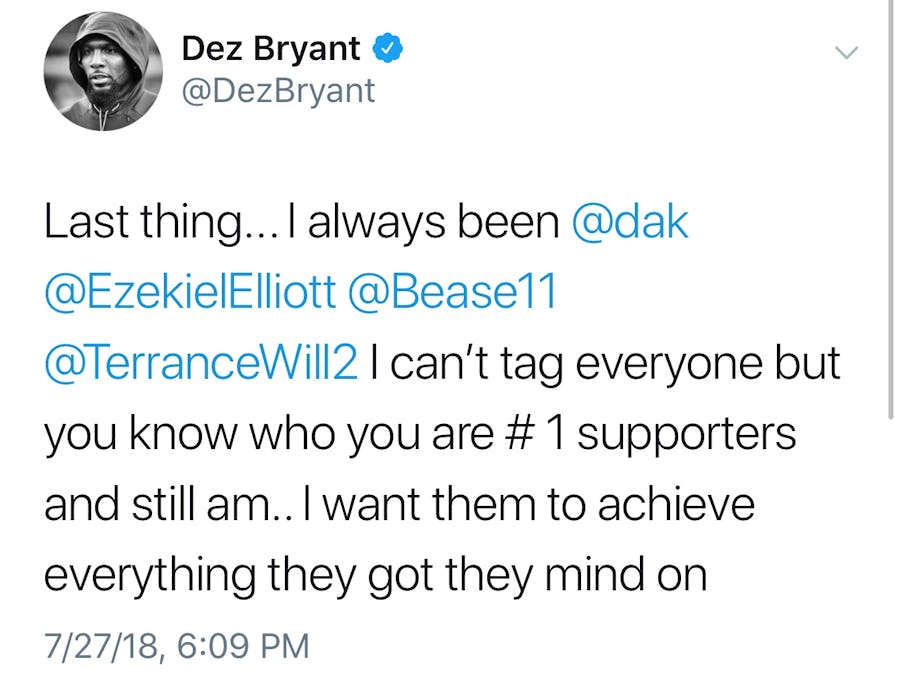The height and width of the screenshot is (684, 900).
Task: Click the word "achieve" in the tweet
Action: (x=676, y=505)
